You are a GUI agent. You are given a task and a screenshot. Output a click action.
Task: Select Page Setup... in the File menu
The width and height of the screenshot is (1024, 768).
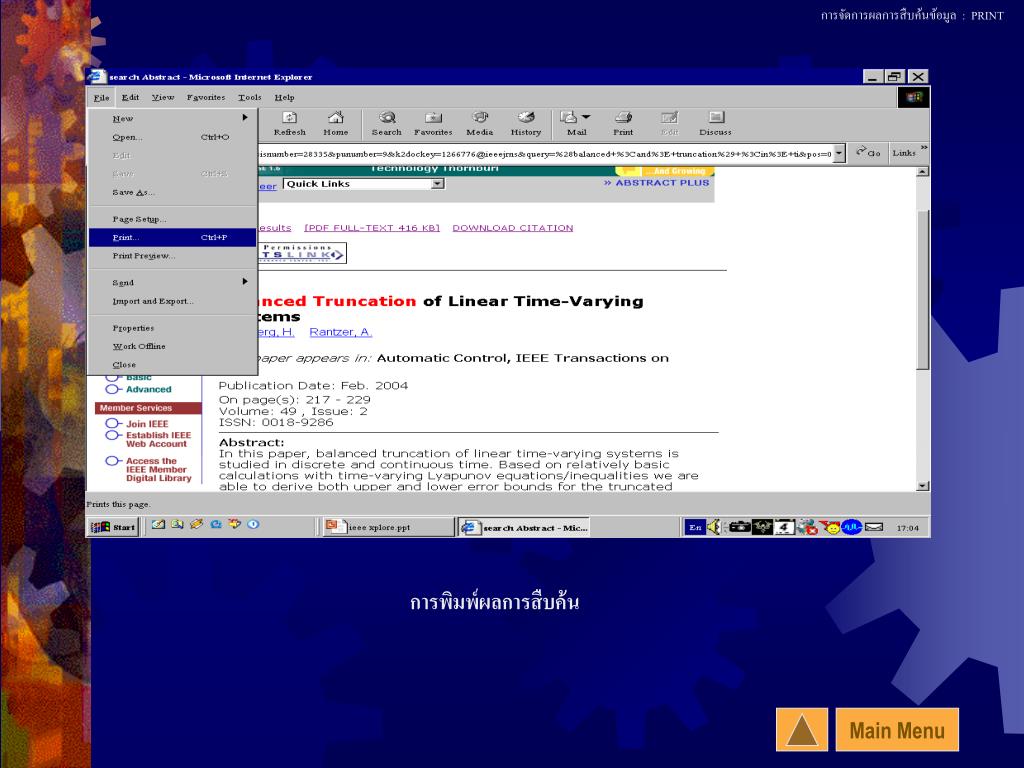[172, 219]
